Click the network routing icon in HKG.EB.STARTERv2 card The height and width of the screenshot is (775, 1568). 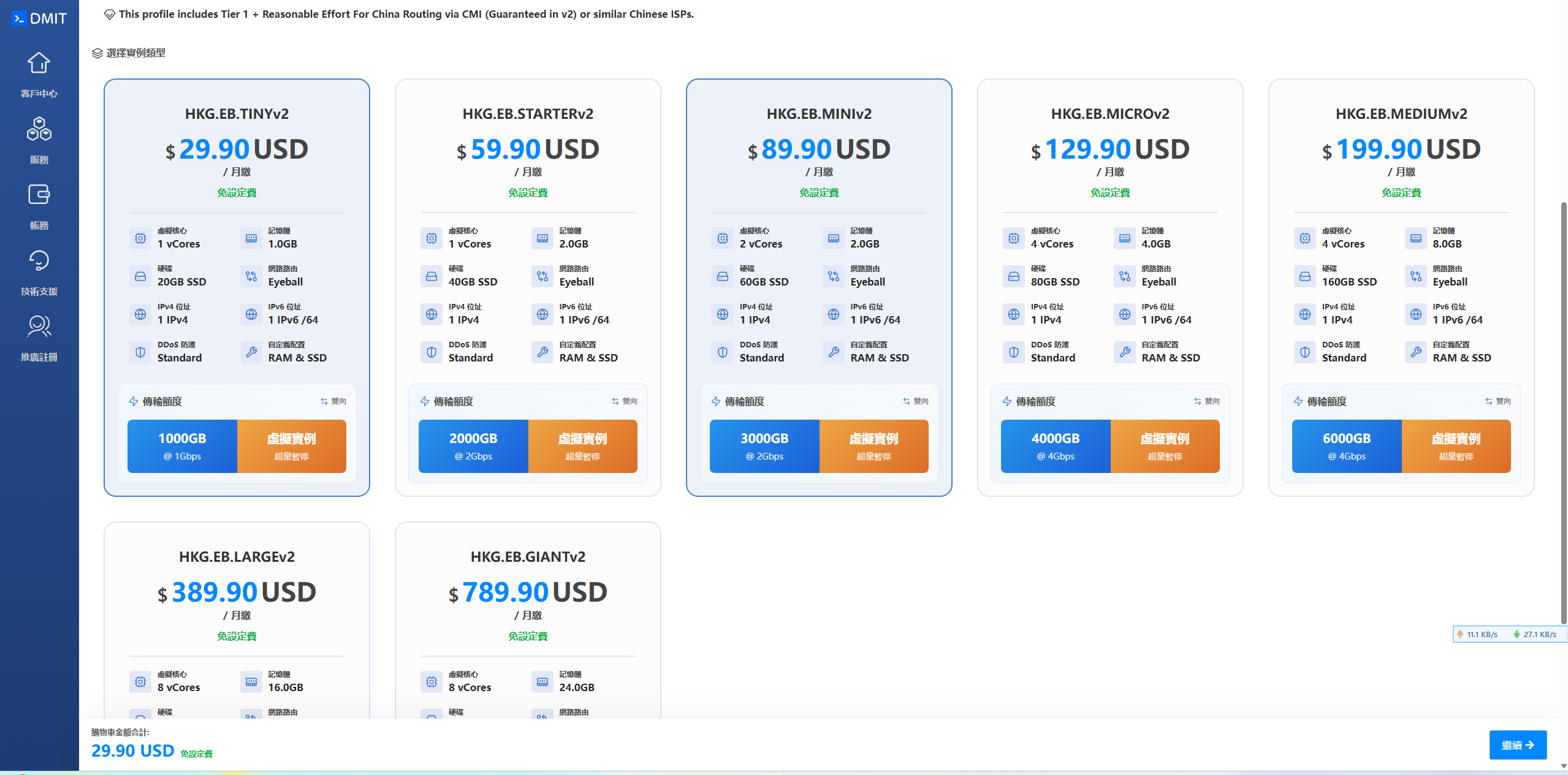pos(542,276)
